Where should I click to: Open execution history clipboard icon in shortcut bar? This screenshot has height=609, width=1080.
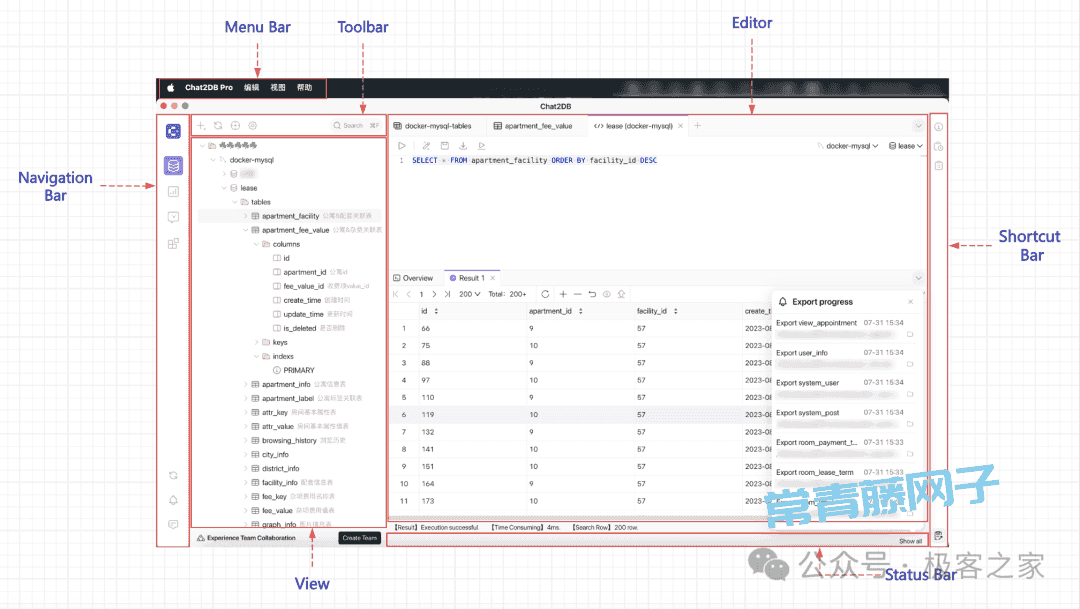tap(938, 146)
